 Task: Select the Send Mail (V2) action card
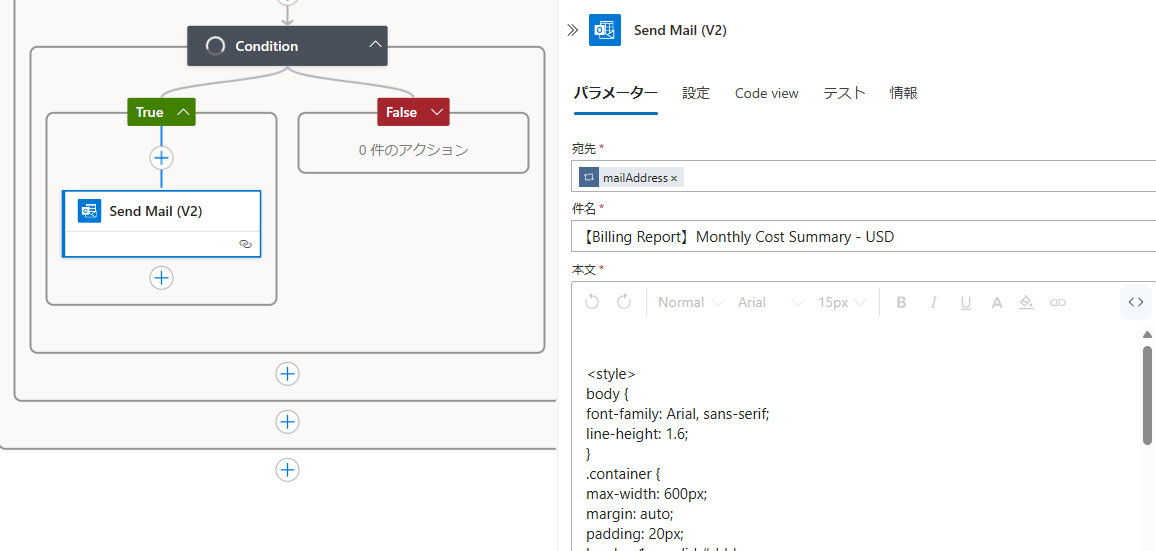161,223
